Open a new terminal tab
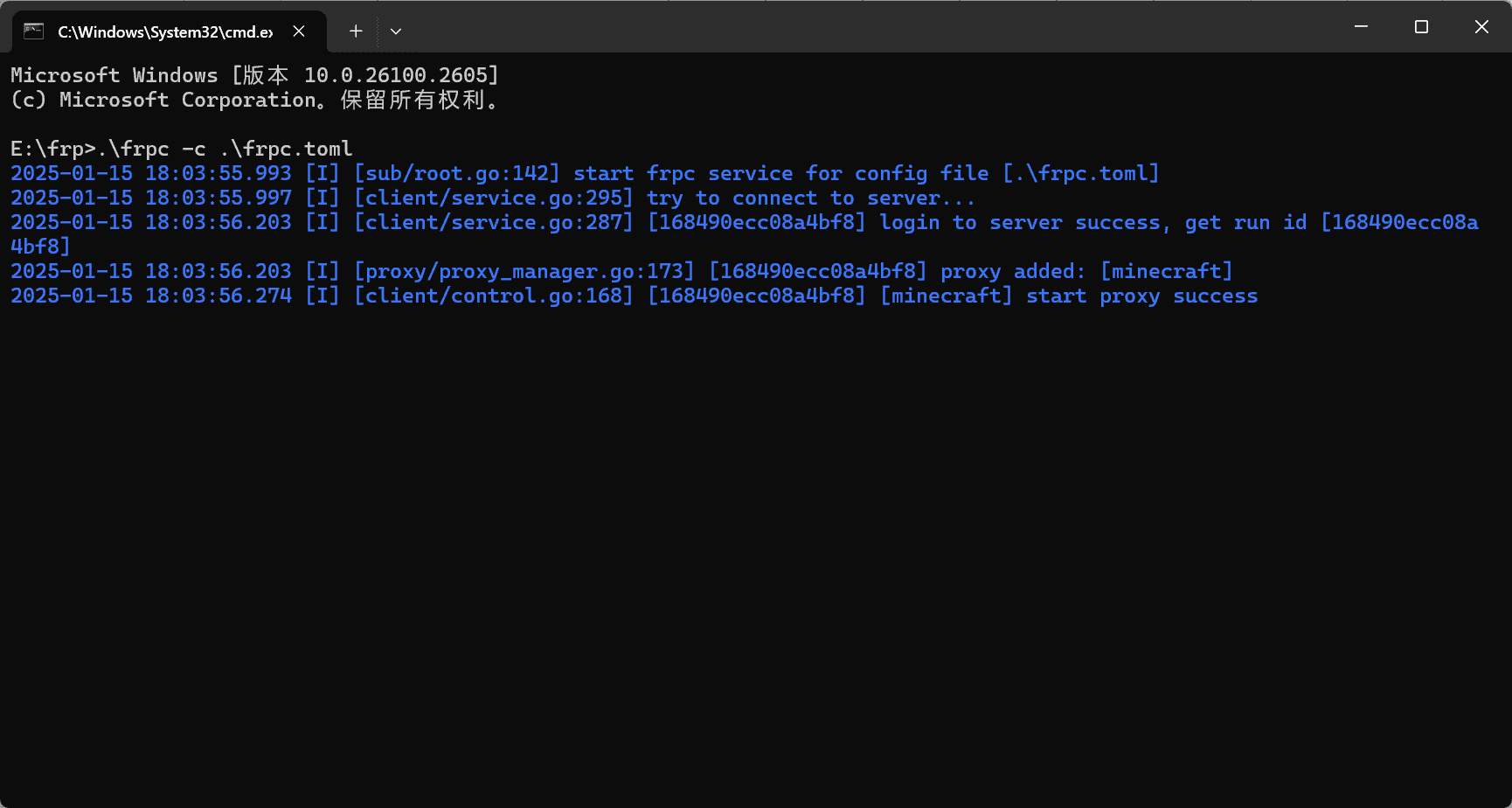Viewport: 1512px width, 808px height. tap(356, 31)
